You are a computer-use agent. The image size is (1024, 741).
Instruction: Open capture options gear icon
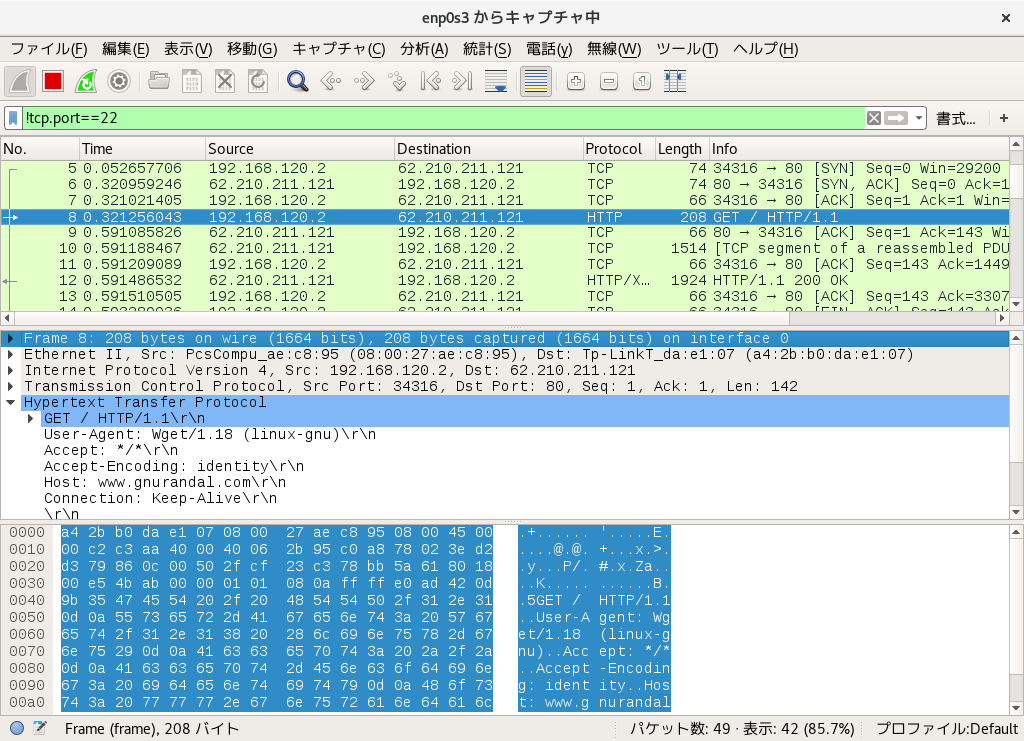tap(120, 81)
